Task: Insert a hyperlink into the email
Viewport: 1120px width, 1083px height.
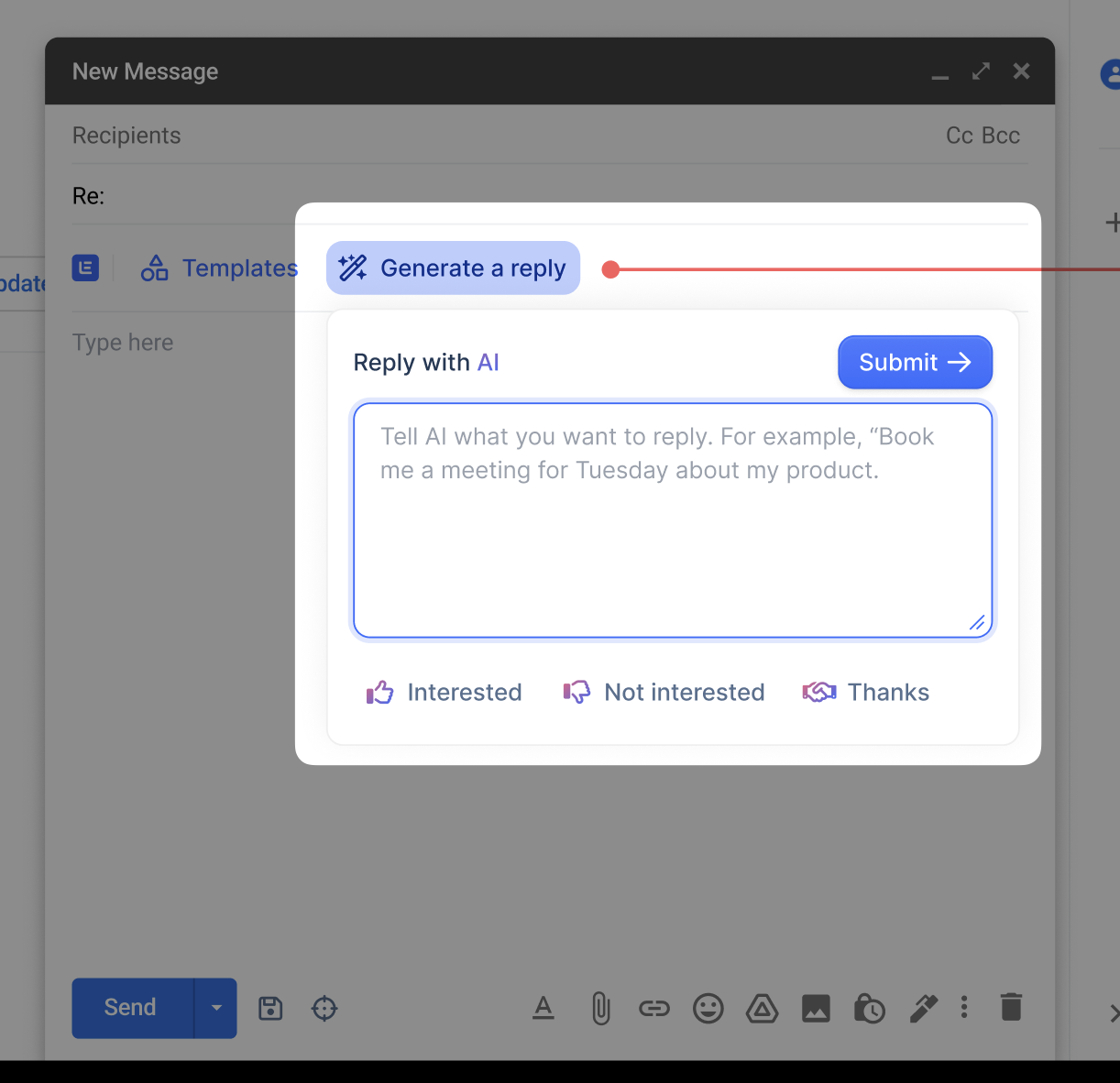Action: coord(654,1008)
